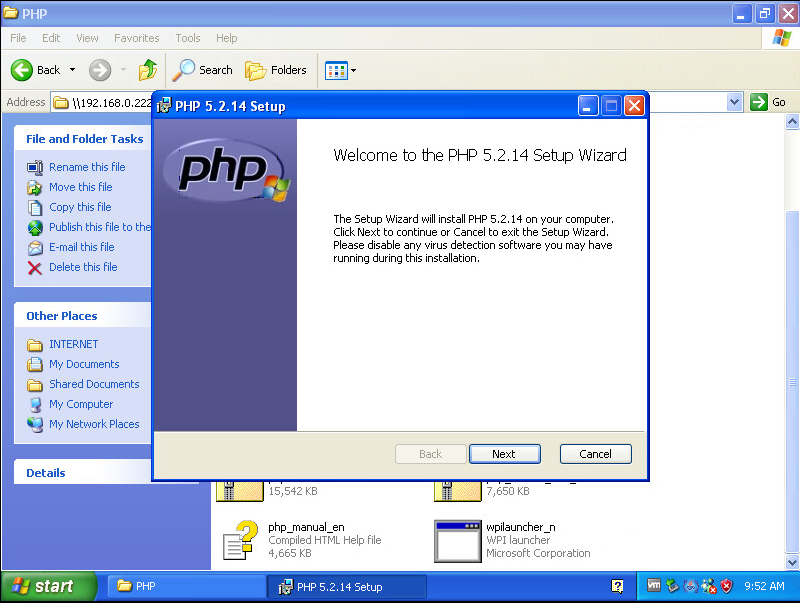Click the 15,542 KB zipped file icon
This screenshot has width=800, height=603.
(x=240, y=491)
